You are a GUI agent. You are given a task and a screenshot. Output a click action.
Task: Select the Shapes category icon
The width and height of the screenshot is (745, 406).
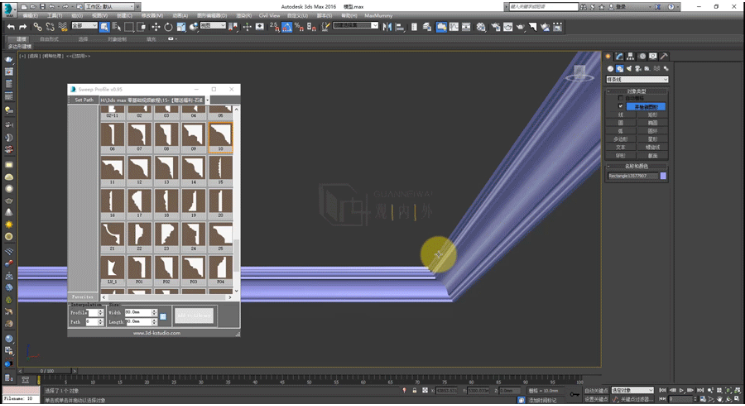click(619, 69)
